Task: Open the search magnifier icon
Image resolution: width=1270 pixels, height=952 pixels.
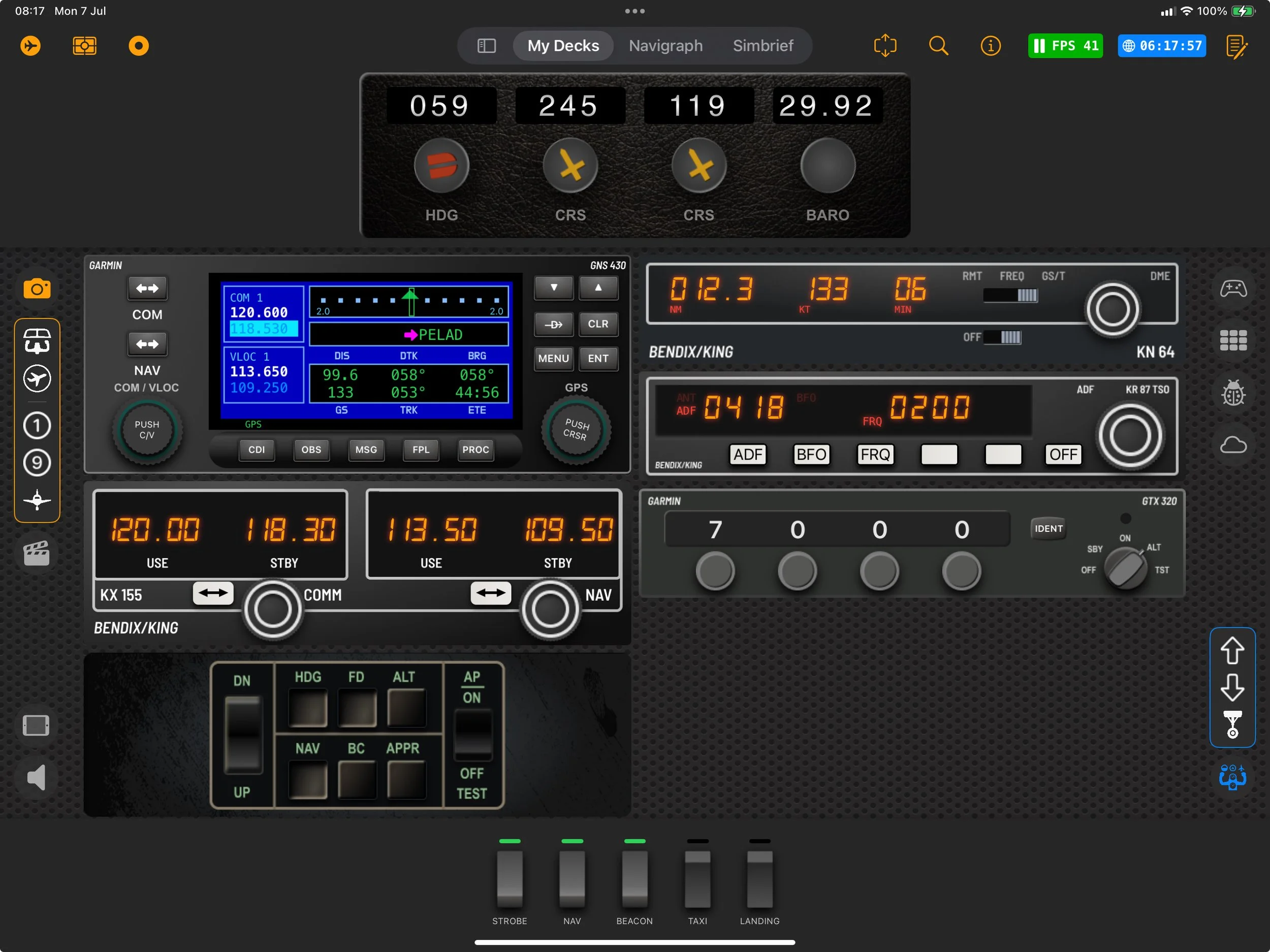Action: click(x=938, y=45)
